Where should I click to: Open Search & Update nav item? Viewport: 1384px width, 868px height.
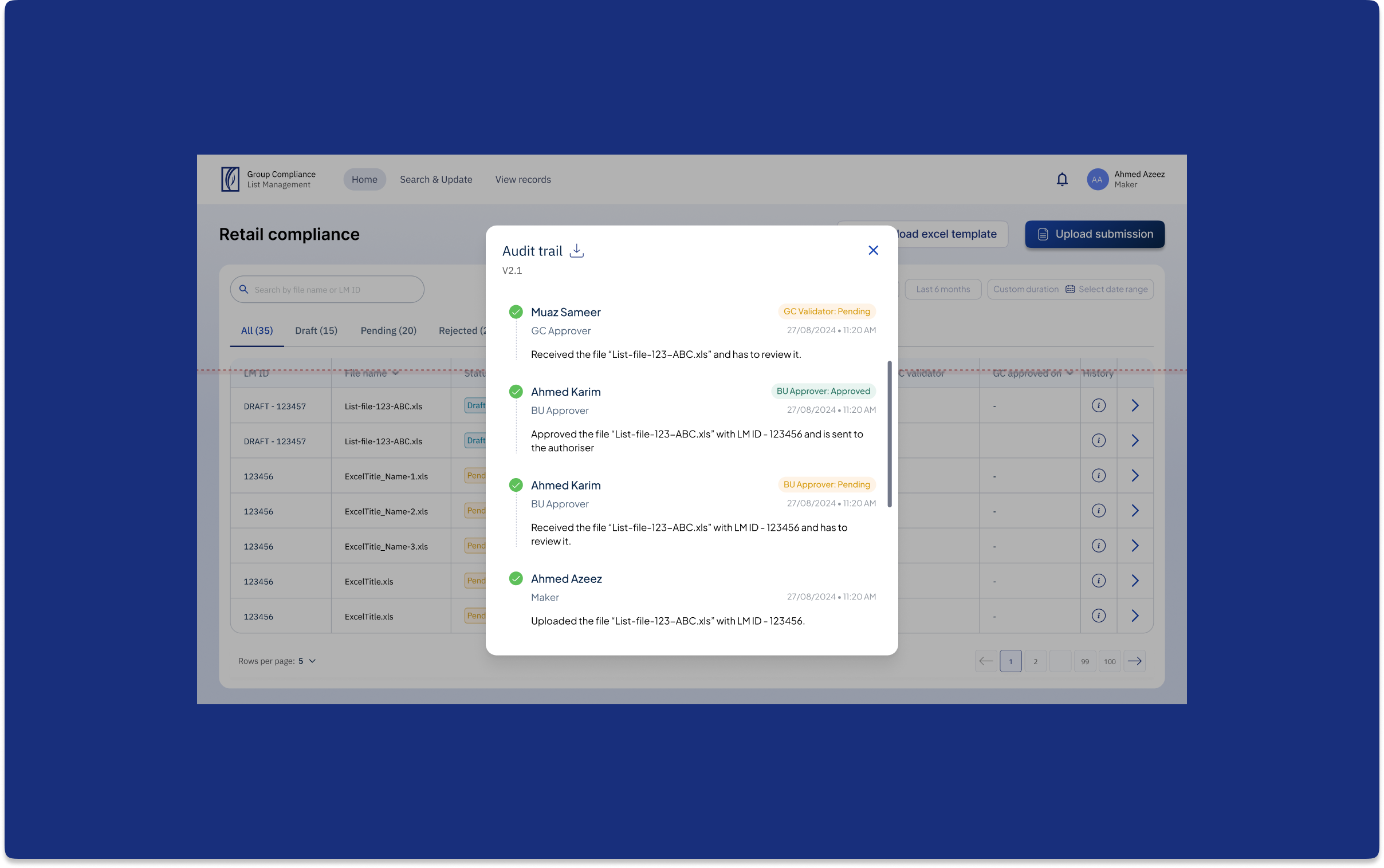click(x=436, y=180)
